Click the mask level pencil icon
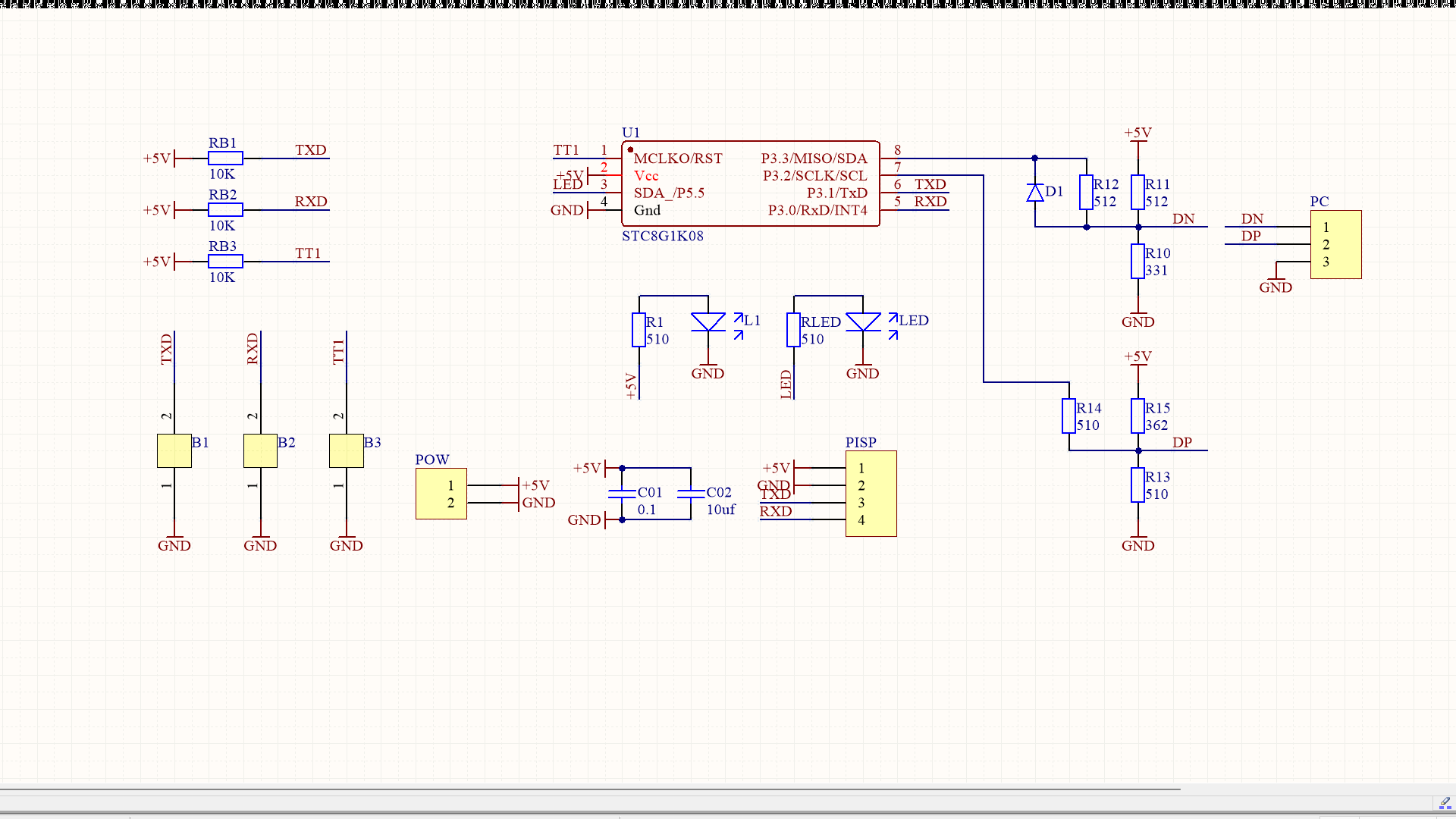The width and height of the screenshot is (1456, 819). 1445,803
